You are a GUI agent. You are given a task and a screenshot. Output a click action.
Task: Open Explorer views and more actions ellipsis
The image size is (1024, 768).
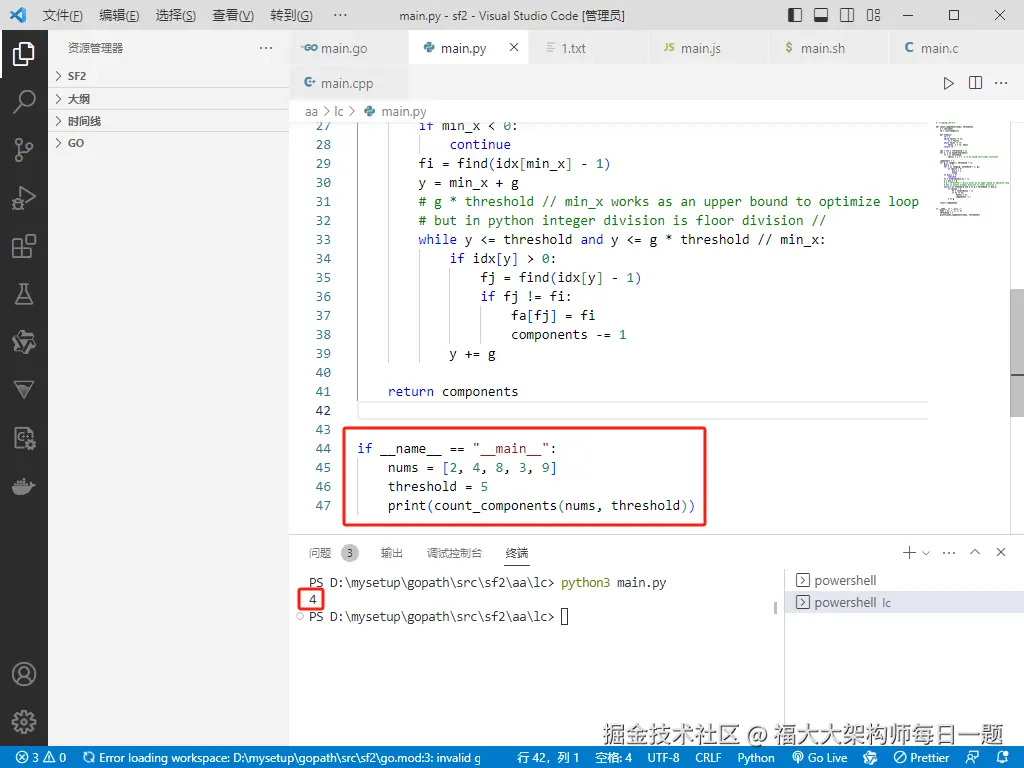[x=266, y=48]
